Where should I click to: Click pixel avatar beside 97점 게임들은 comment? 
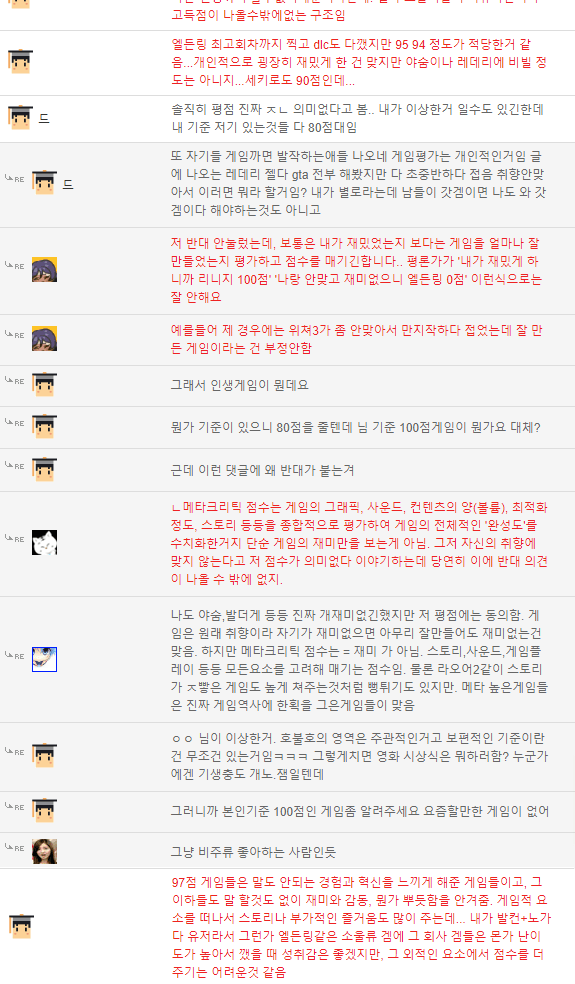[21, 926]
